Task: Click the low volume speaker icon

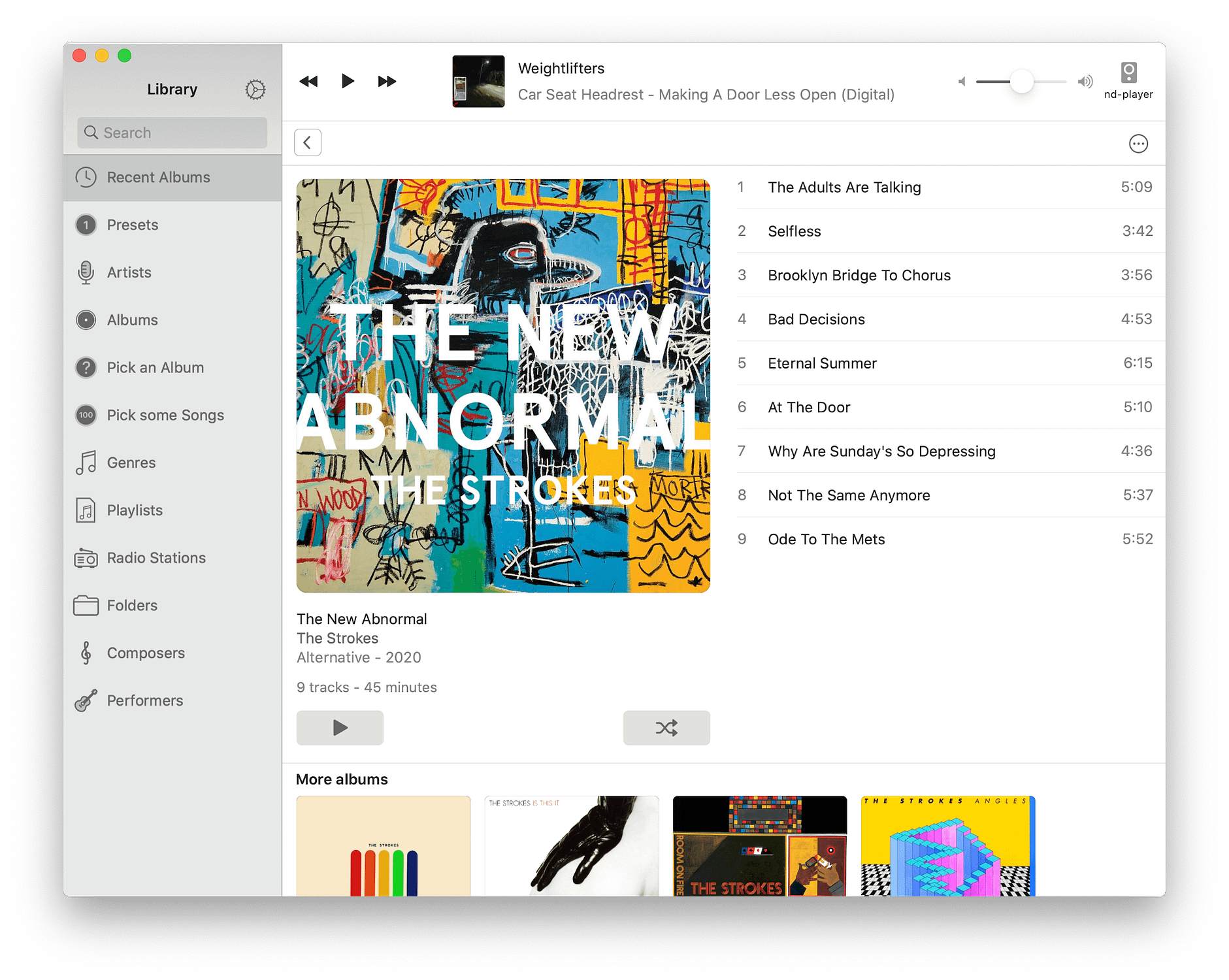Action: tap(961, 82)
